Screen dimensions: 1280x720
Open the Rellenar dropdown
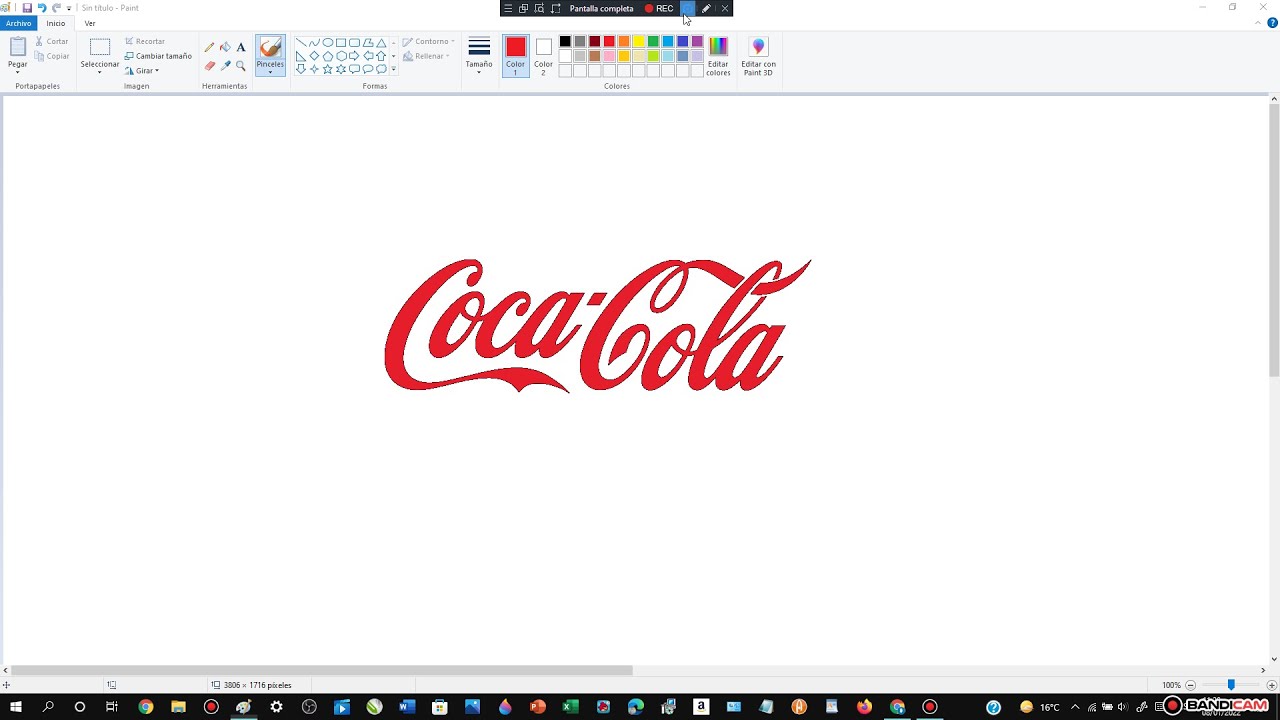coord(426,56)
